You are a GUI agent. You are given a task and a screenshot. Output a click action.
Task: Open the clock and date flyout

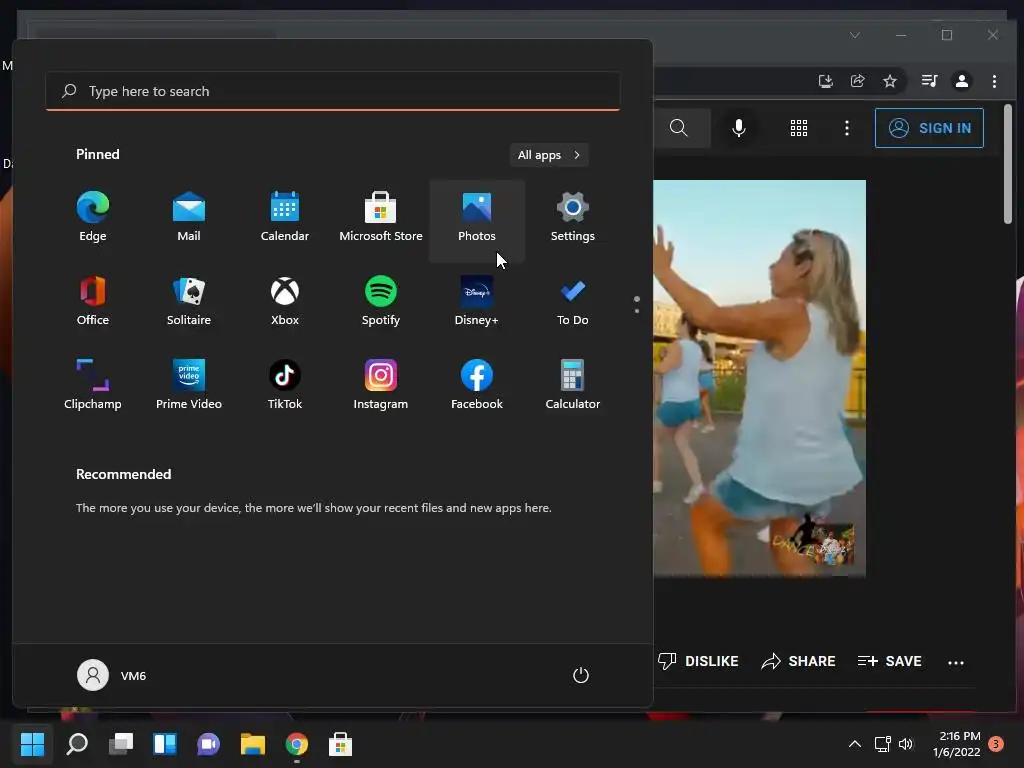(957, 744)
